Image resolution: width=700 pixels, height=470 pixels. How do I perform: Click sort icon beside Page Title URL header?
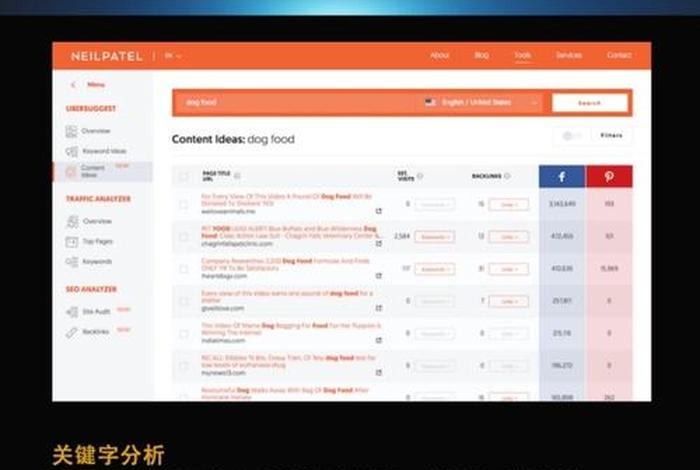pyautogui.click(x=237, y=176)
